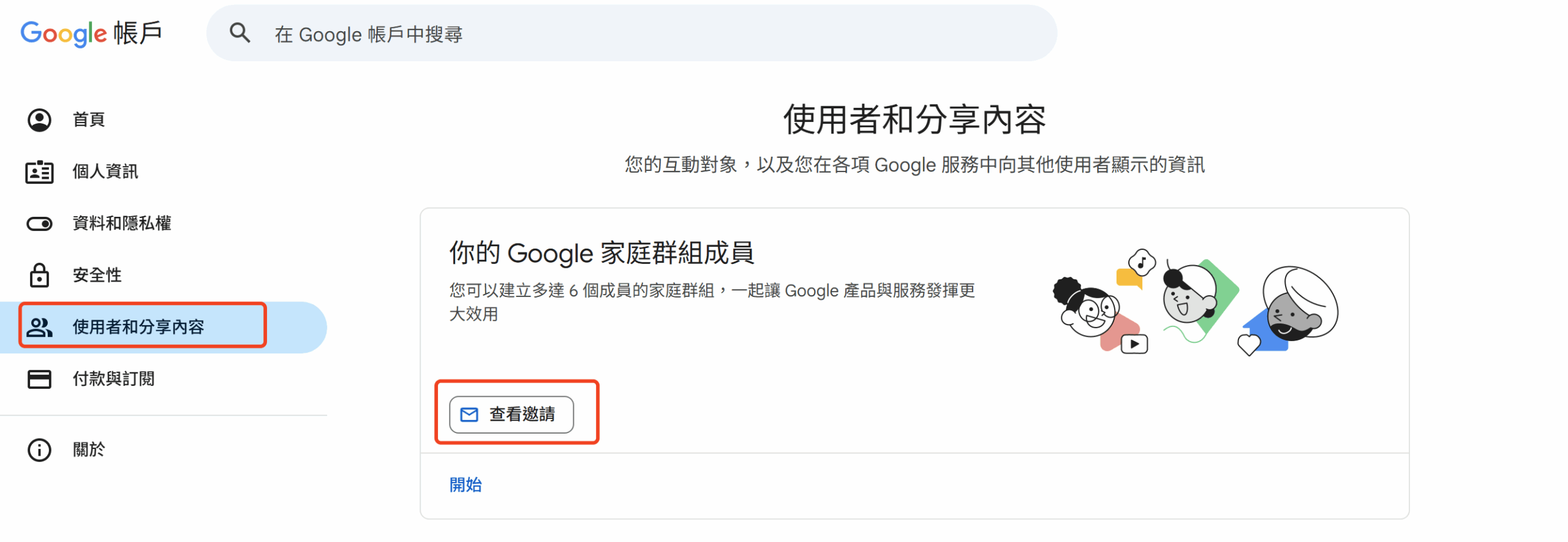Click the 開始 link
This screenshot has height=542, width=1568.
466,485
